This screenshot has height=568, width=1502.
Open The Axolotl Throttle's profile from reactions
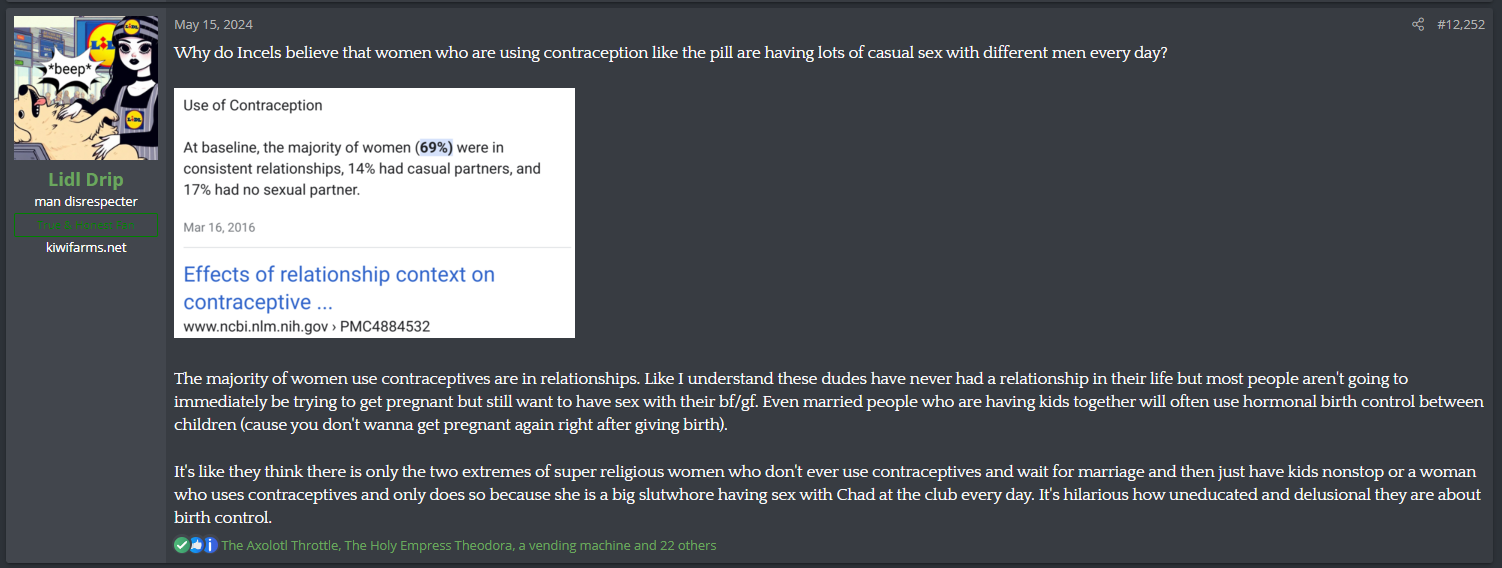279,545
